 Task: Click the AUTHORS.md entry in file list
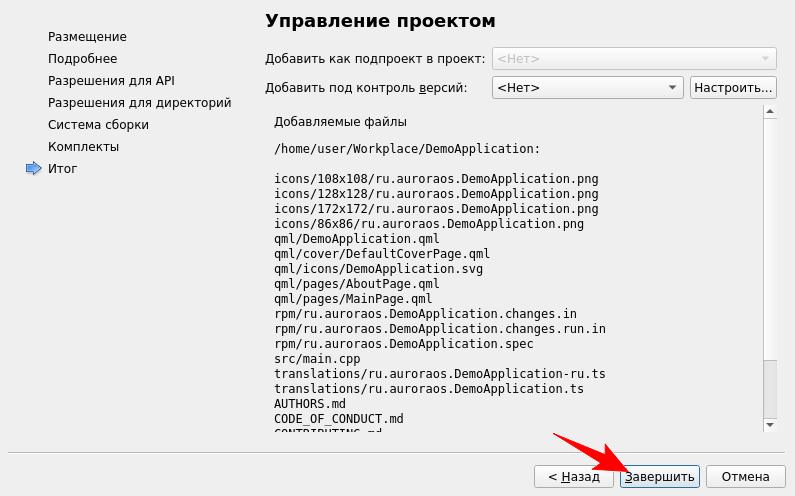[309, 404]
